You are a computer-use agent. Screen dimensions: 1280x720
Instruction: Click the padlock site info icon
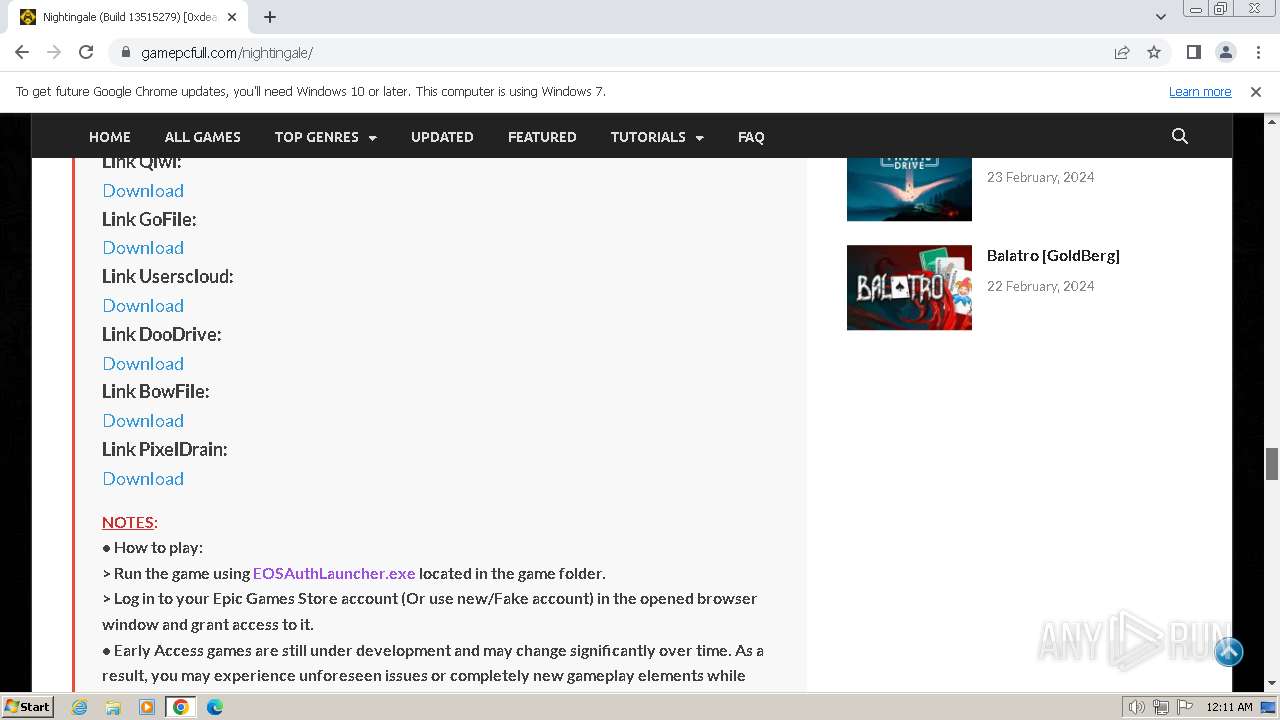[x=126, y=53]
